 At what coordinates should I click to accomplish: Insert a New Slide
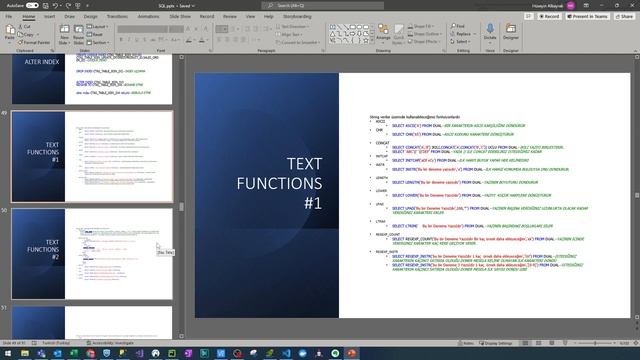64,34
